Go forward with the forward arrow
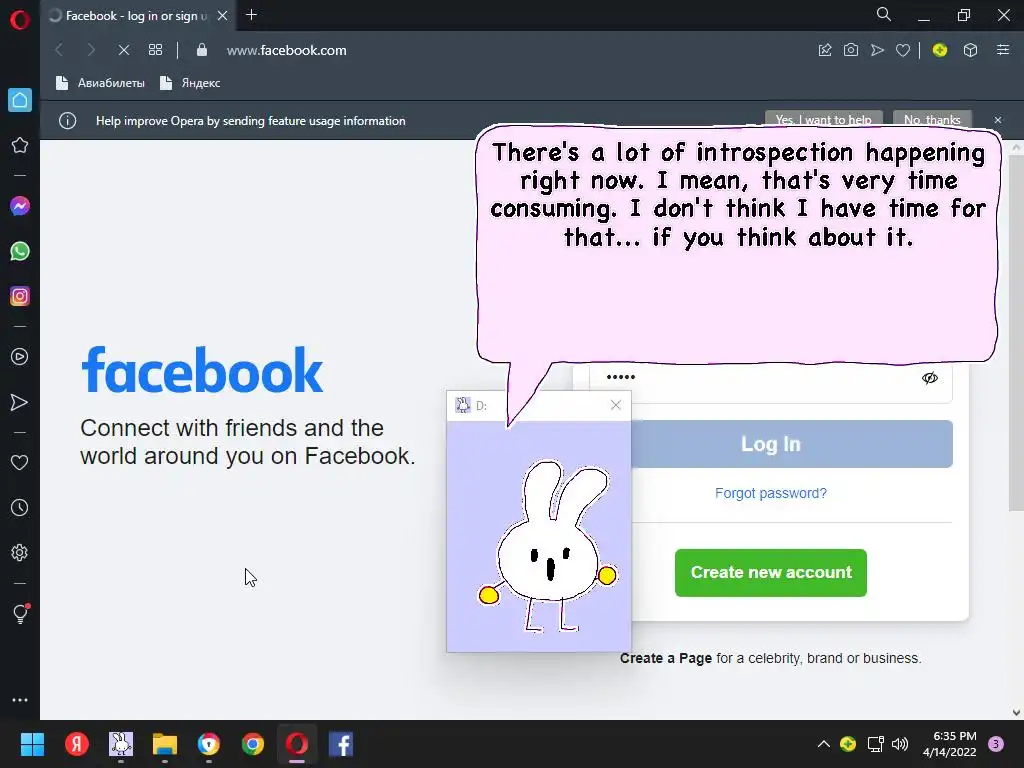The height and width of the screenshot is (768, 1024). point(91,50)
